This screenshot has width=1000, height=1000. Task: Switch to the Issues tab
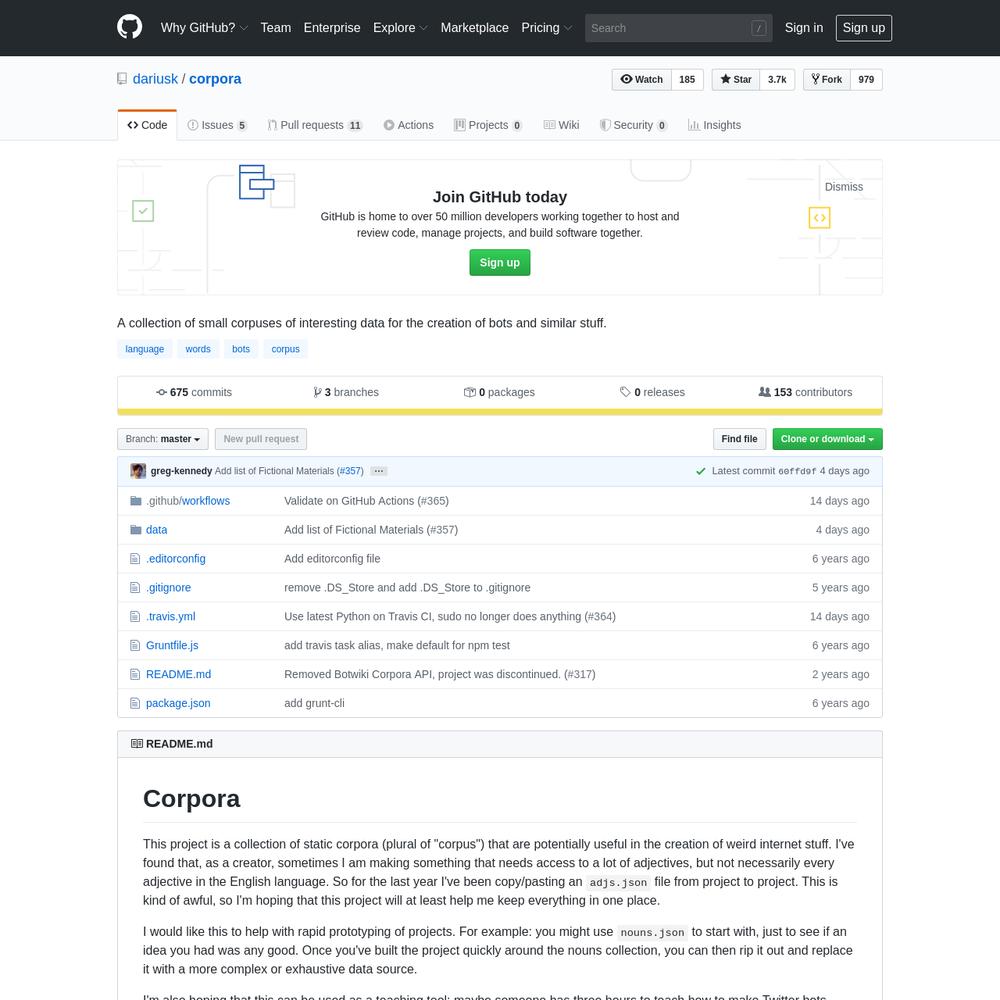(217, 125)
